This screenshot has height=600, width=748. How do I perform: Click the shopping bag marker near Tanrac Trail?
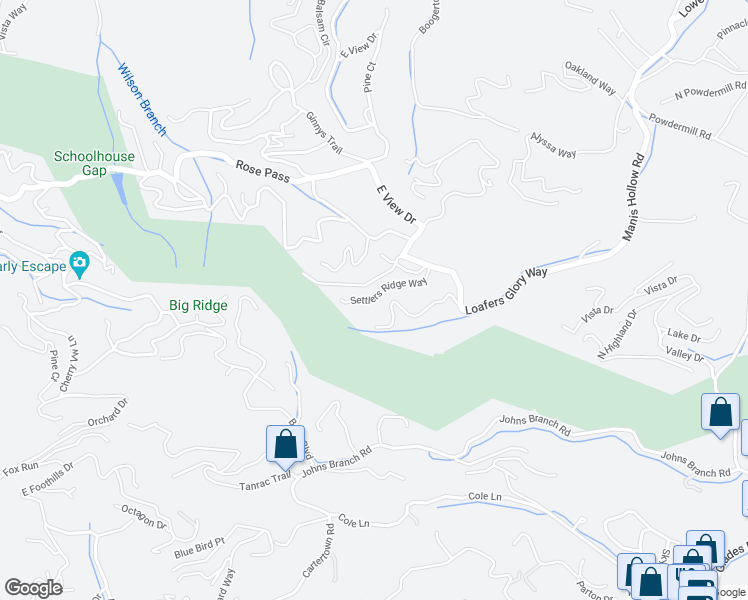(285, 446)
